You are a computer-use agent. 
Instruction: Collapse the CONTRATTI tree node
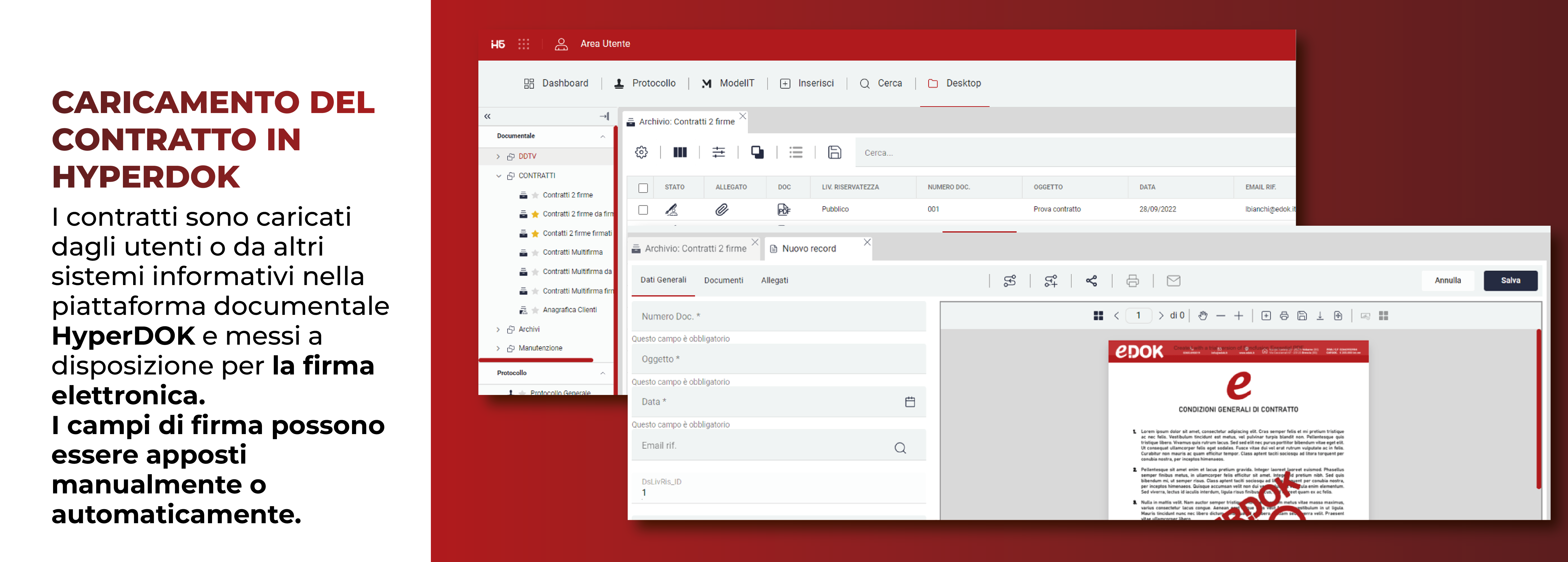(499, 176)
